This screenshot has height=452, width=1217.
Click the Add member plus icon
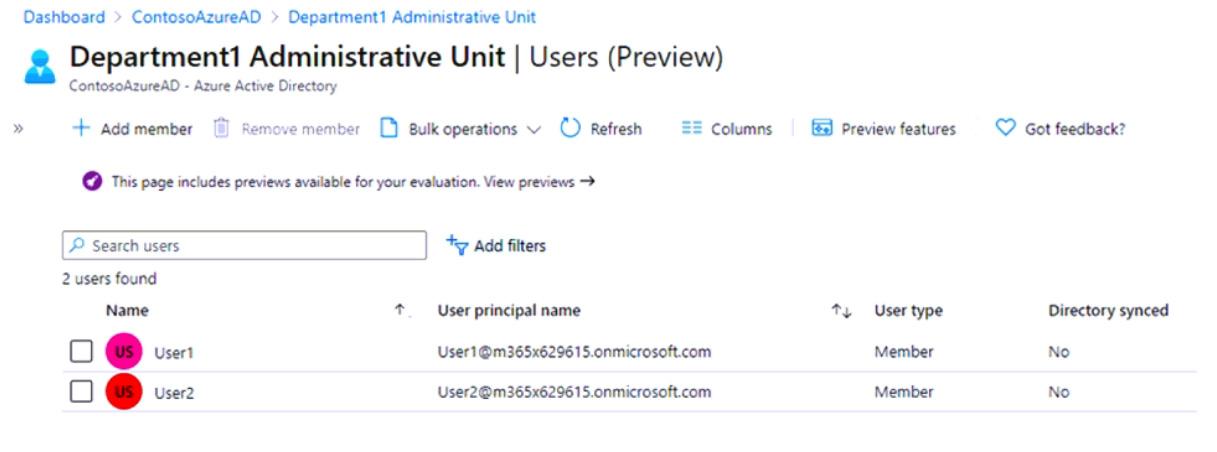(81, 129)
